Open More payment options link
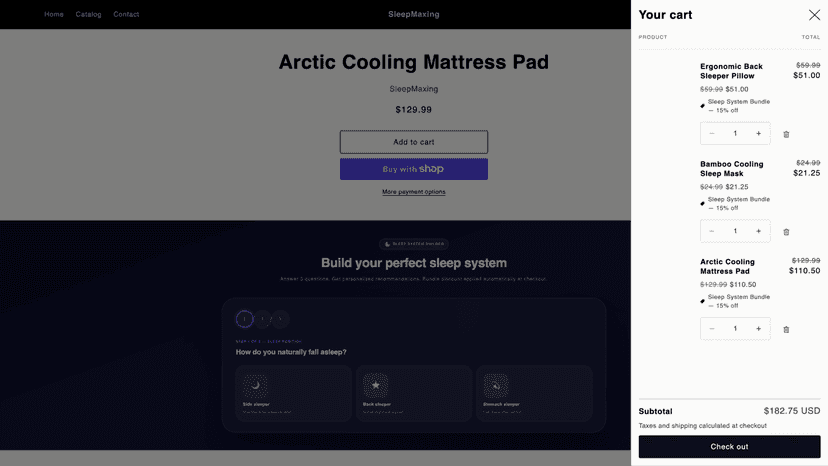Viewport: 828px width, 466px height. 413,192
